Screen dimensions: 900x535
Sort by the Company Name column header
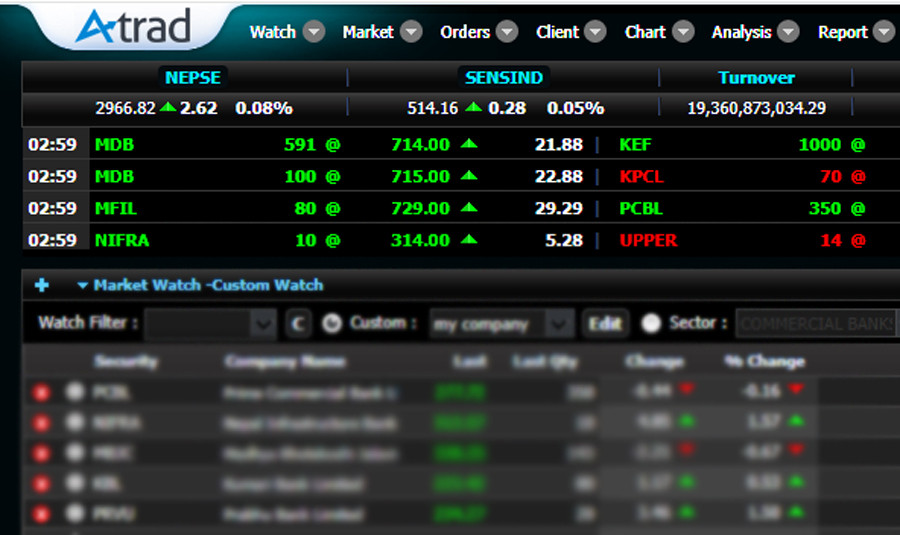tap(285, 361)
